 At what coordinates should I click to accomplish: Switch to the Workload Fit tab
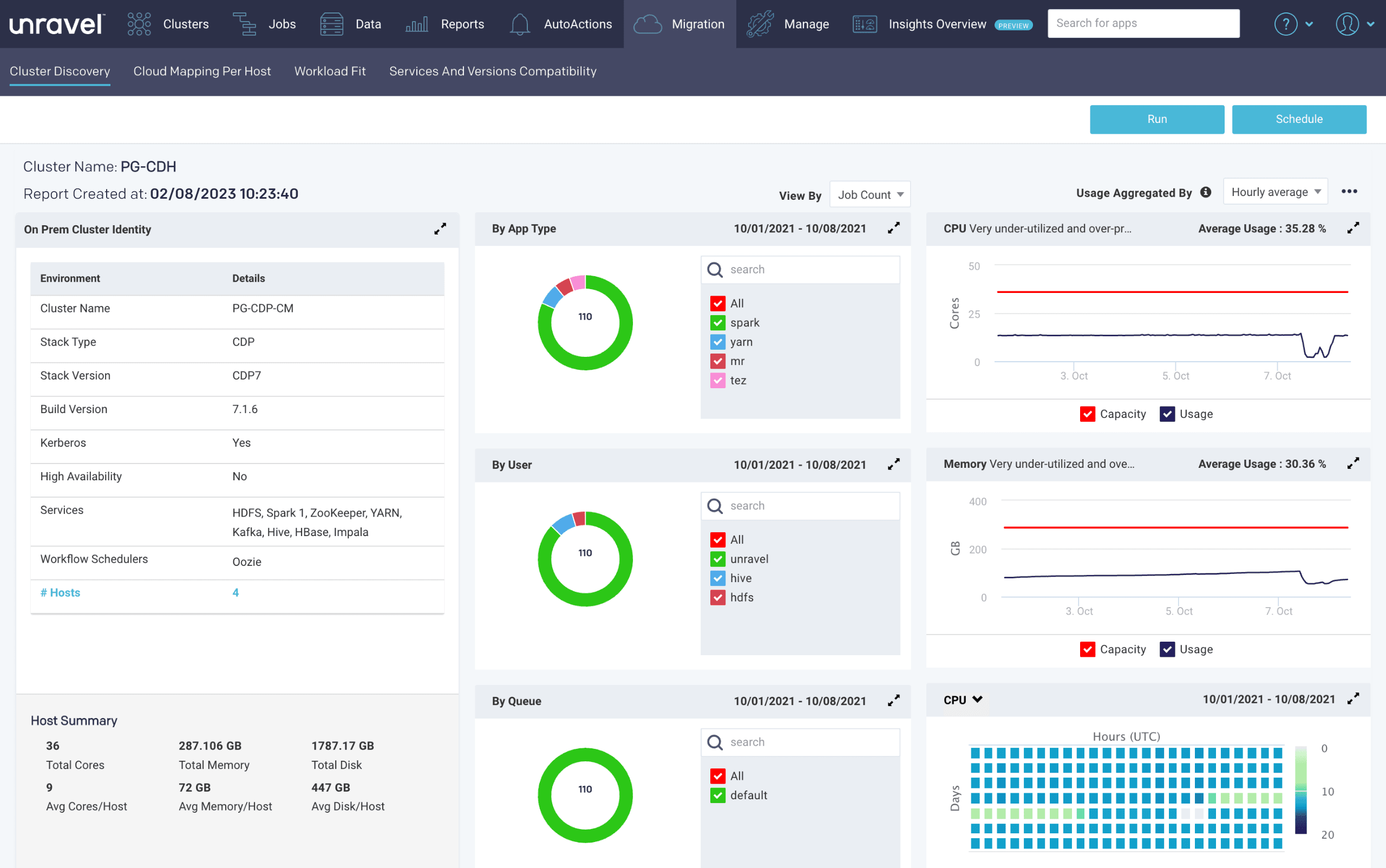pyautogui.click(x=329, y=71)
